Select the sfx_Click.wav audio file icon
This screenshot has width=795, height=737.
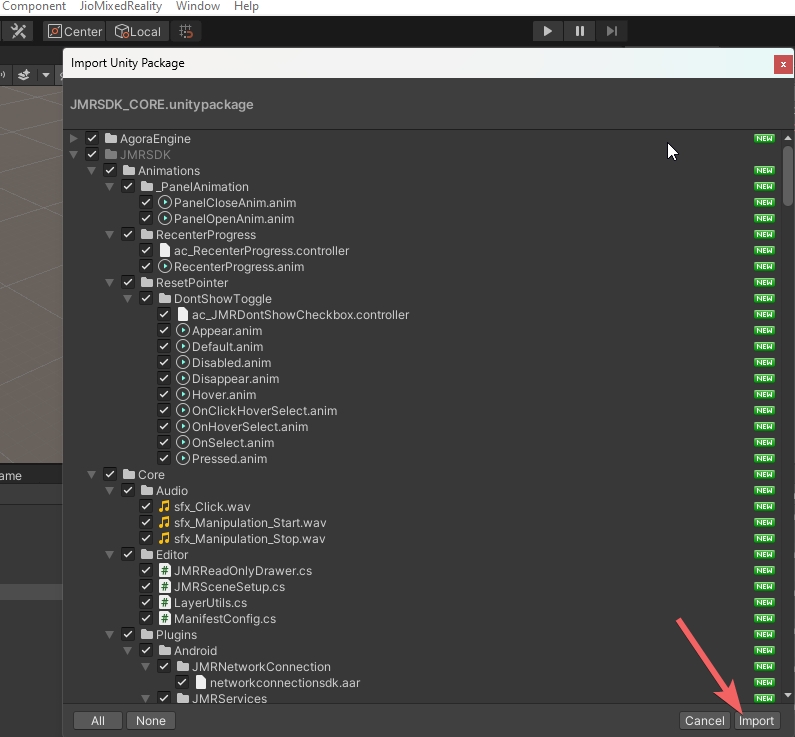point(165,507)
